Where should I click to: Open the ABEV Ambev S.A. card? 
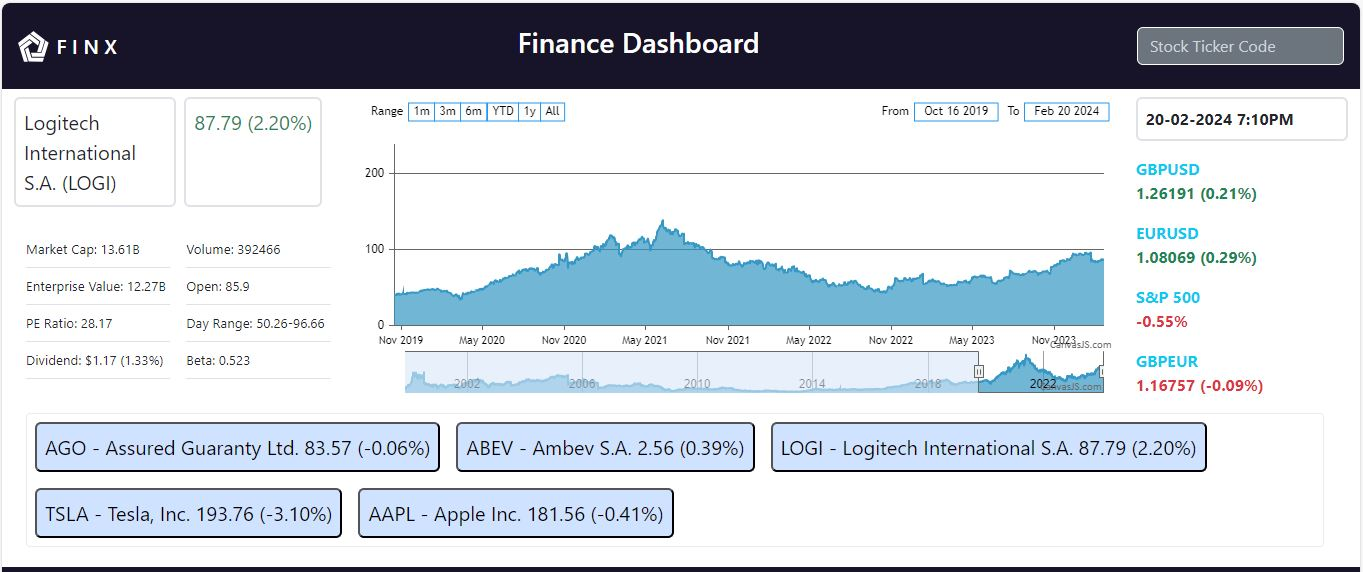coord(605,447)
